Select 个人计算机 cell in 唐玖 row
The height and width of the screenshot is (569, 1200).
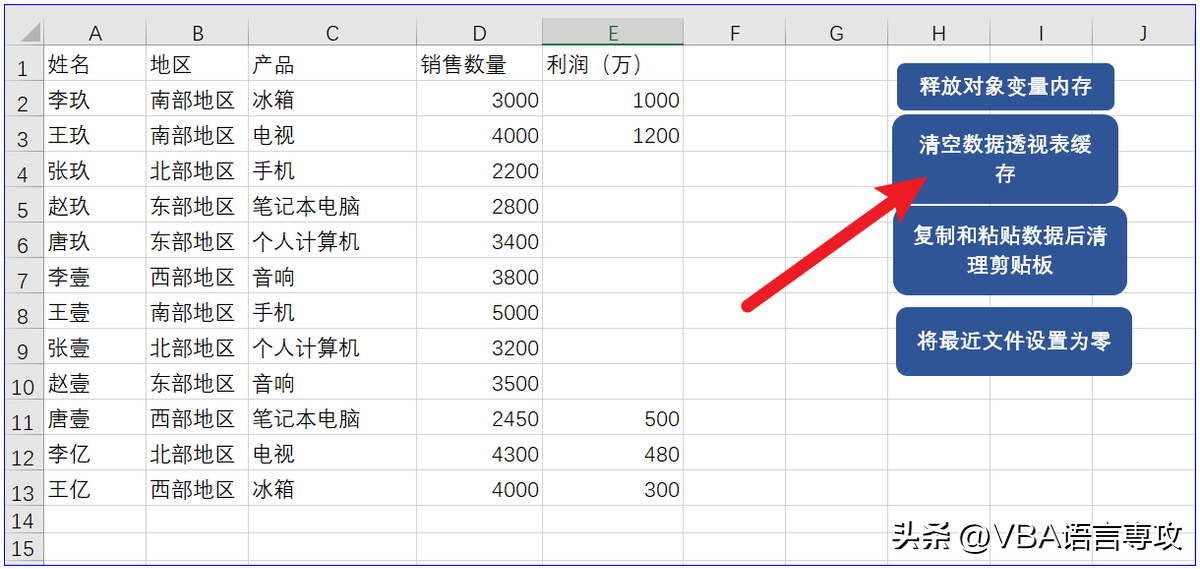pos(332,242)
